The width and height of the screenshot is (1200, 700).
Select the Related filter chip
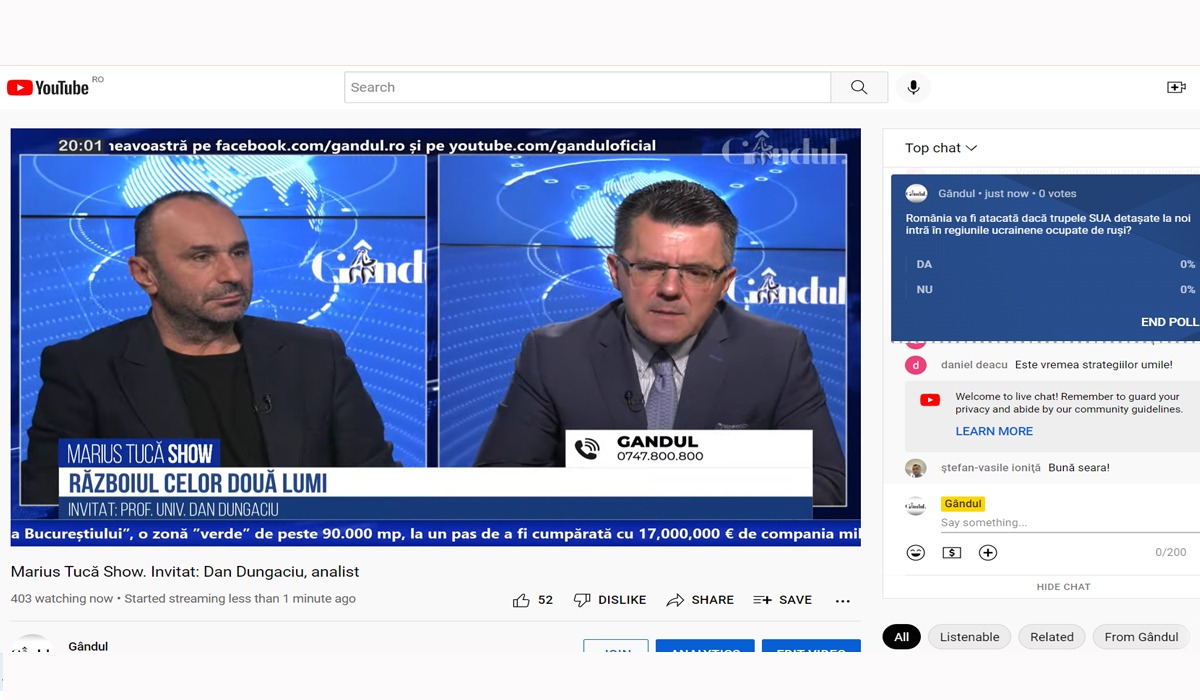[1052, 637]
